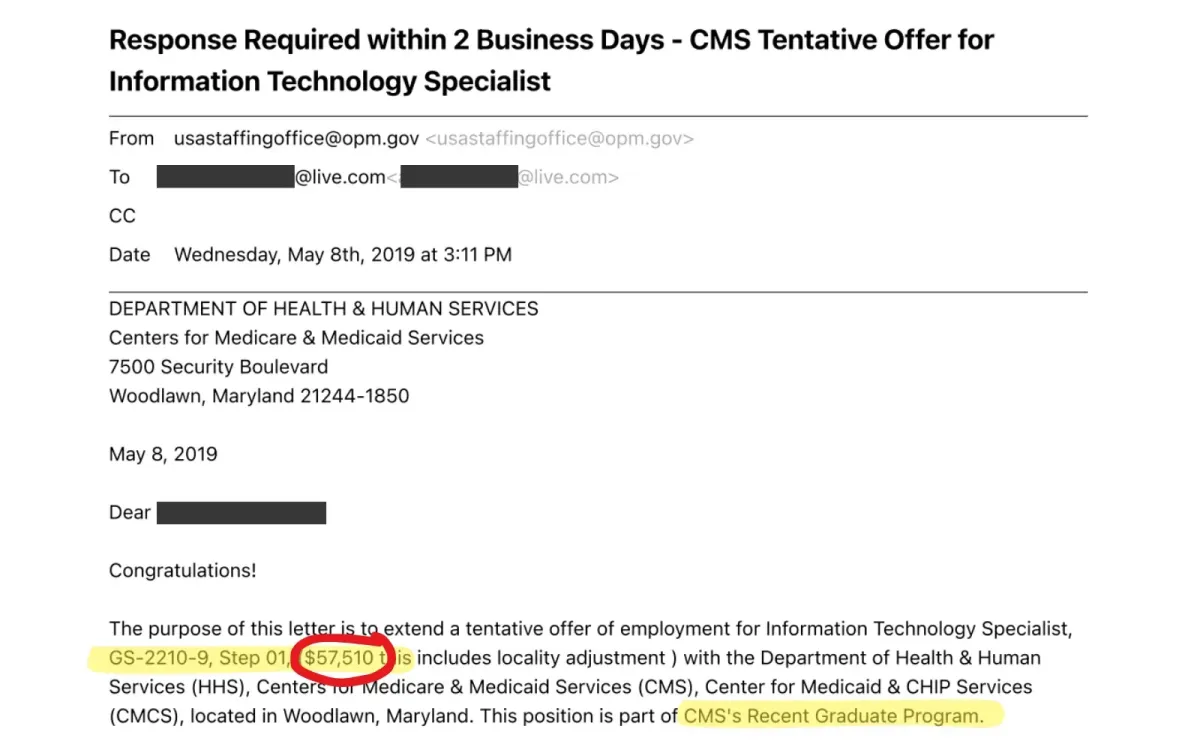1200x750 pixels.
Task: Click the 7500 Security Boulevard address line
Action: click(218, 367)
